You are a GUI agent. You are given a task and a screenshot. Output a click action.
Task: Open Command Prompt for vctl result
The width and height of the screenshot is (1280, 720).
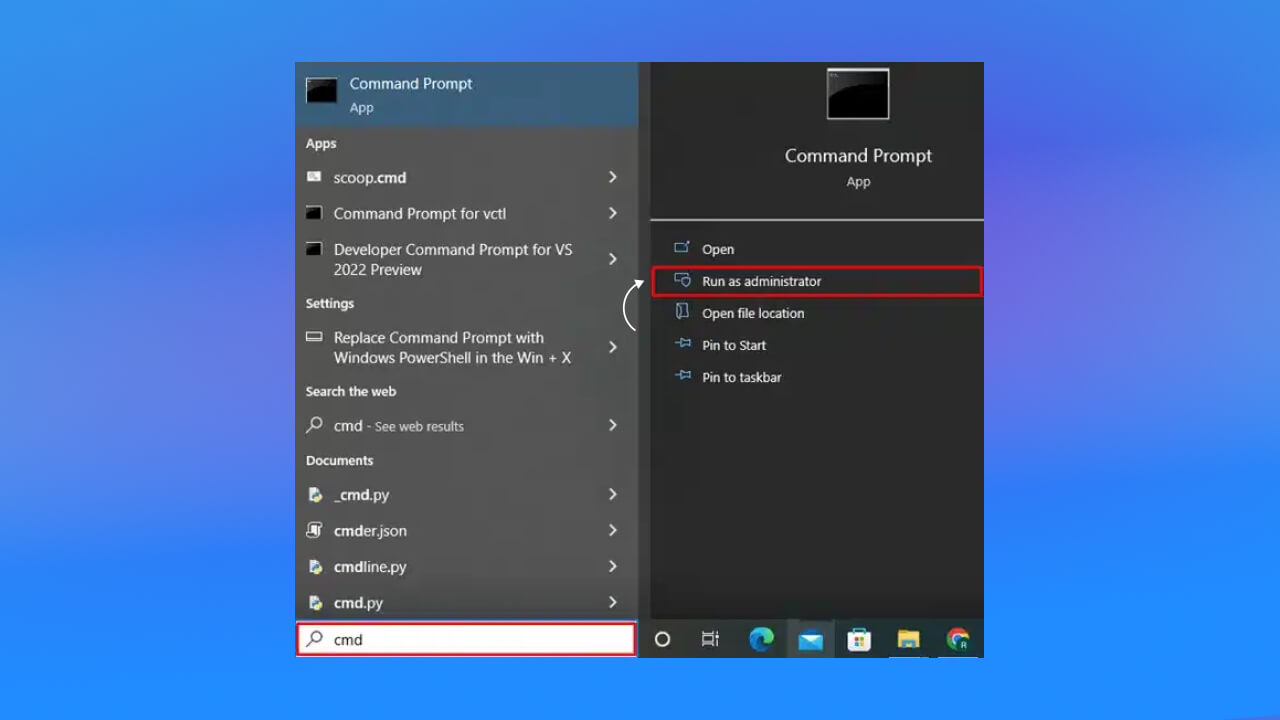tap(466, 214)
